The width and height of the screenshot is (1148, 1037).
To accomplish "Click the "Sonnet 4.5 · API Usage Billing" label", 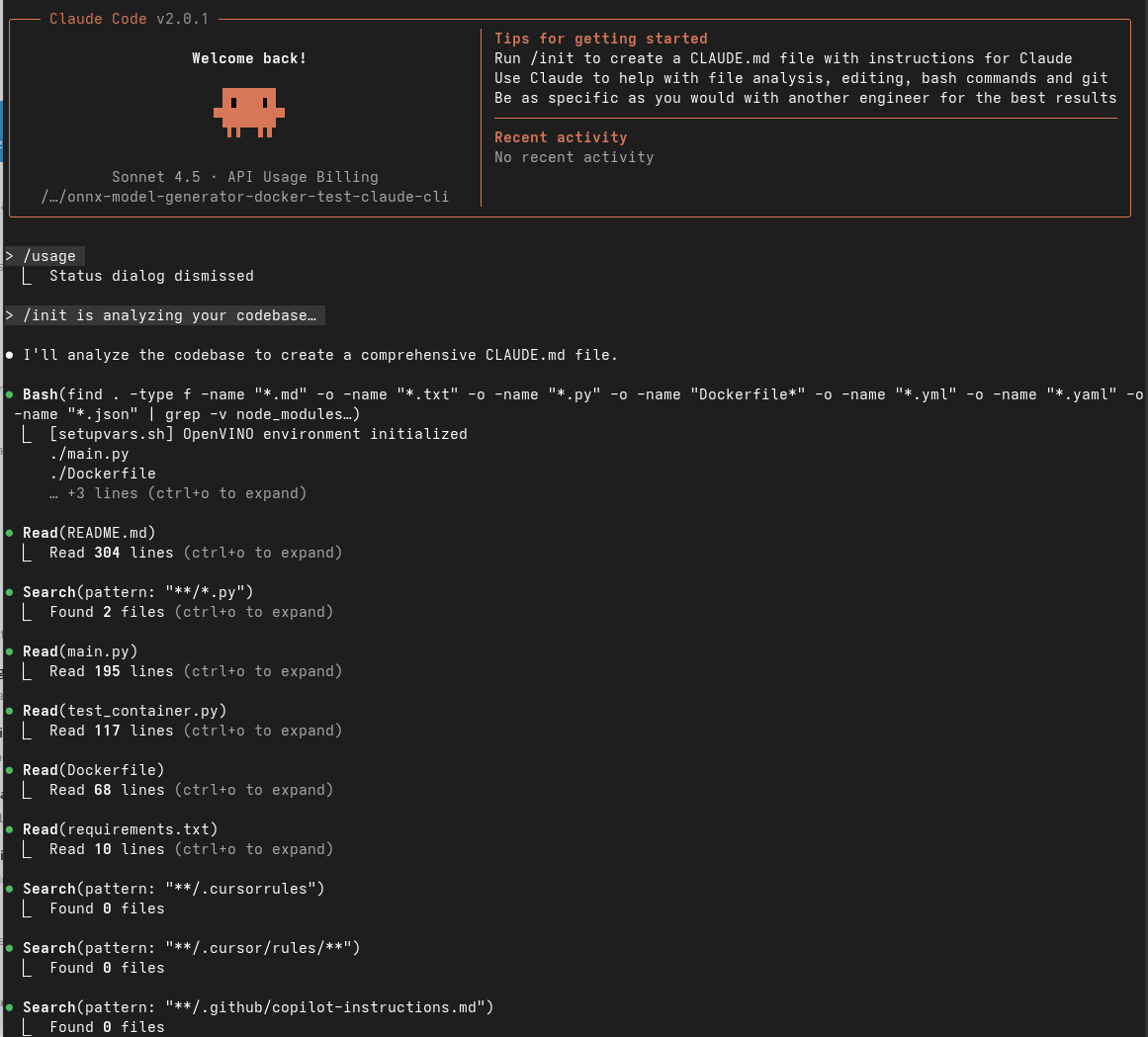I will [x=245, y=177].
